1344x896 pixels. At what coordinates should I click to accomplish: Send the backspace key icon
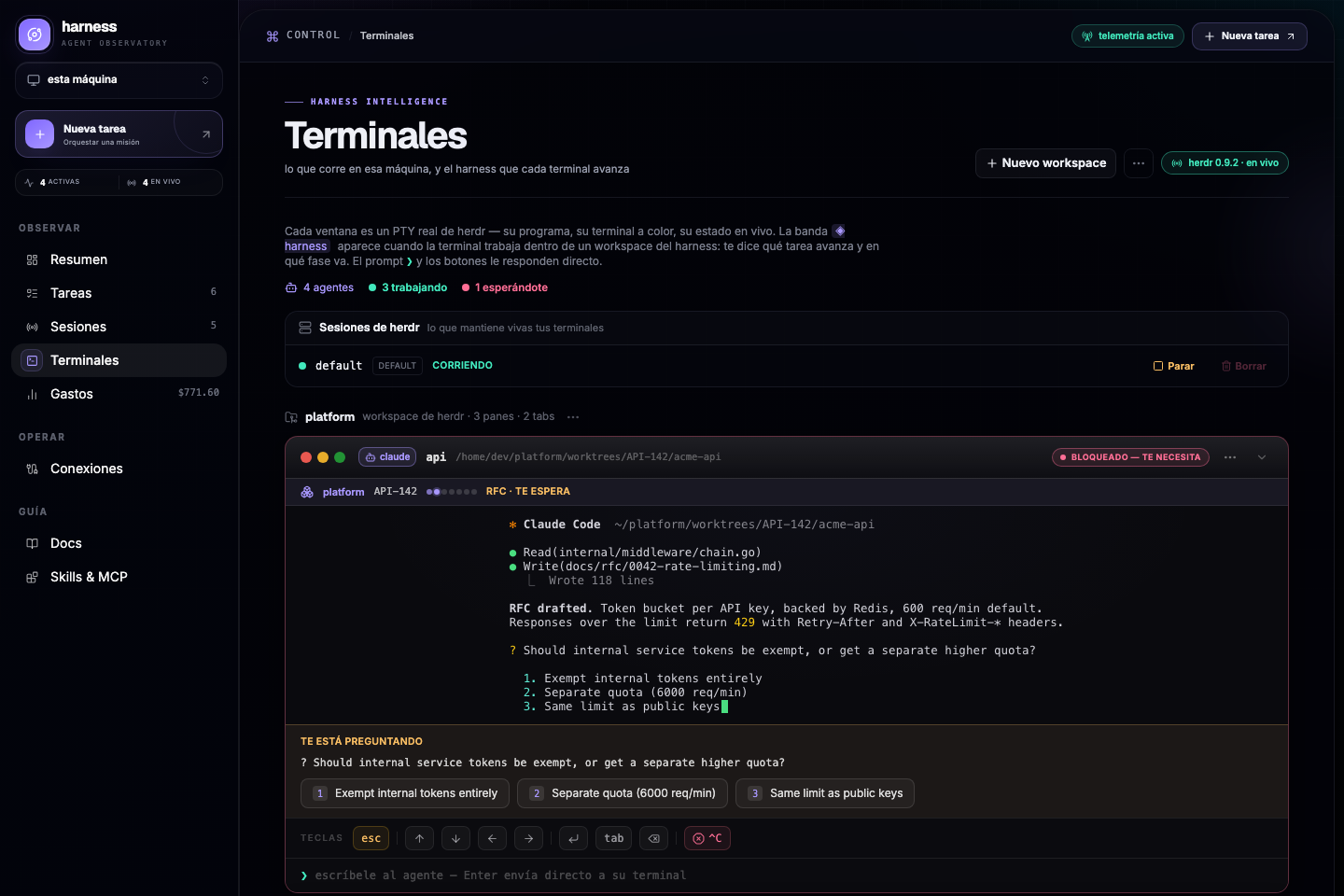click(x=654, y=838)
